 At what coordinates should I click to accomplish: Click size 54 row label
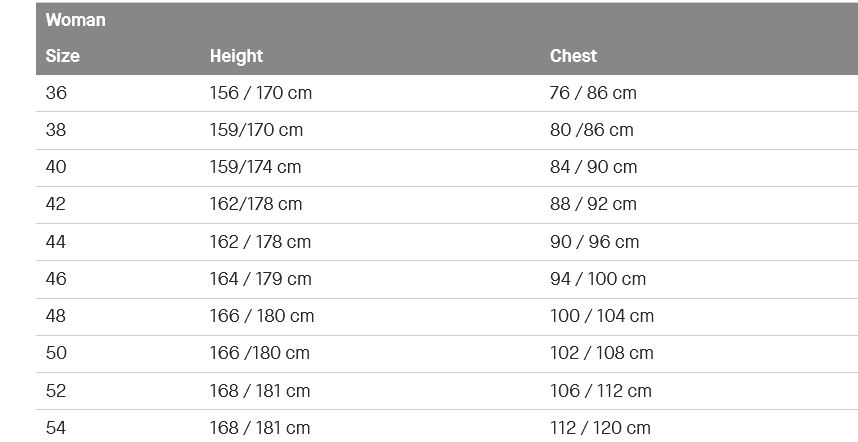tap(56, 428)
